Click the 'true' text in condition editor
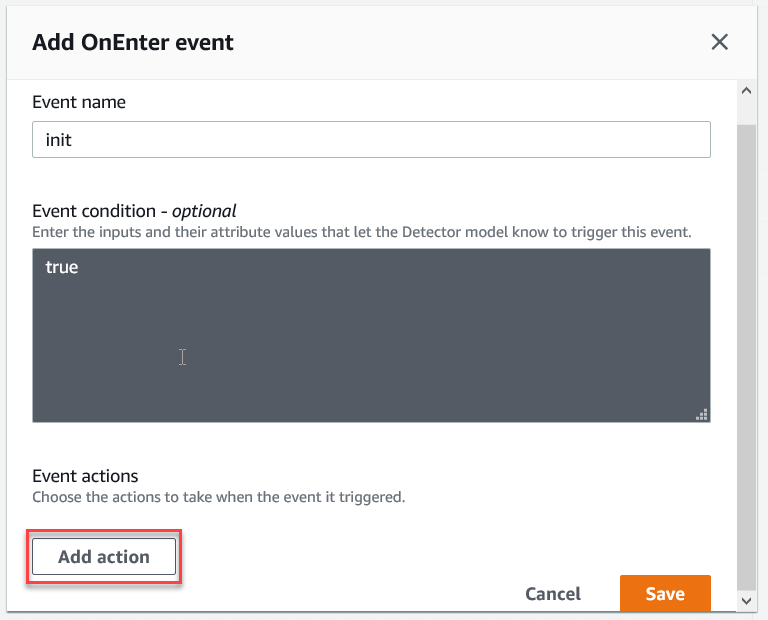Viewport: 768px width, 620px height. (x=62, y=268)
